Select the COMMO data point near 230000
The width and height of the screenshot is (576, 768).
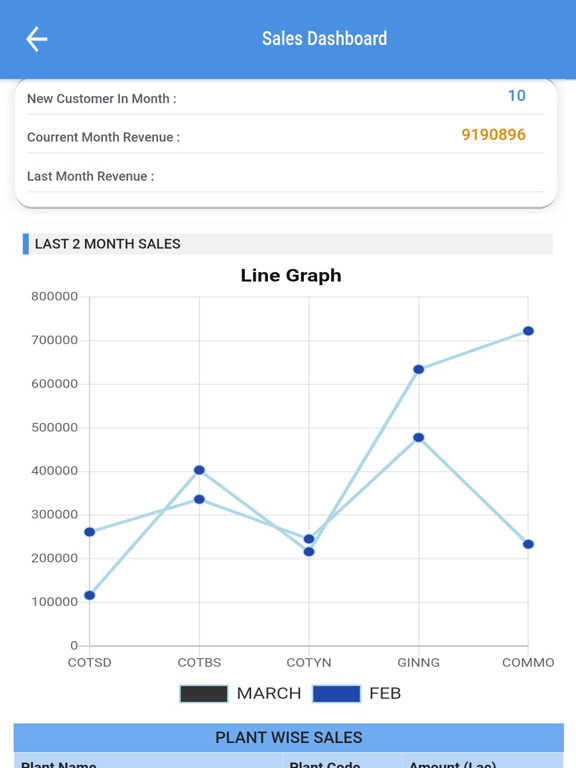click(528, 544)
